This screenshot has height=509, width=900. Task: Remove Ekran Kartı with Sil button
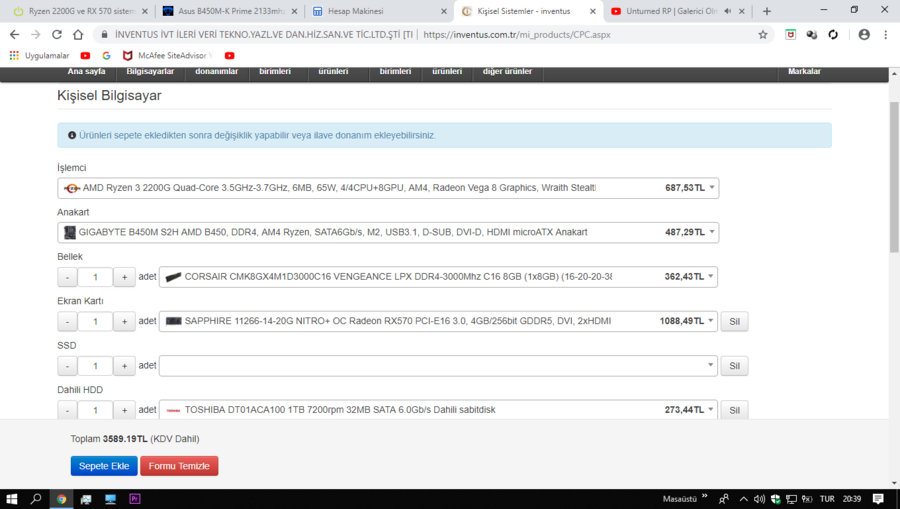click(x=734, y=321)
